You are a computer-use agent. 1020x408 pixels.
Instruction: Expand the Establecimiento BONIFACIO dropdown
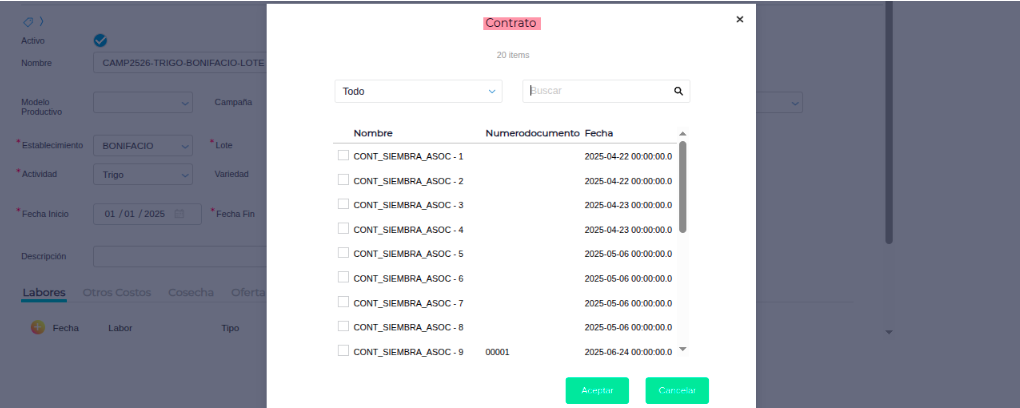[143, 146]
